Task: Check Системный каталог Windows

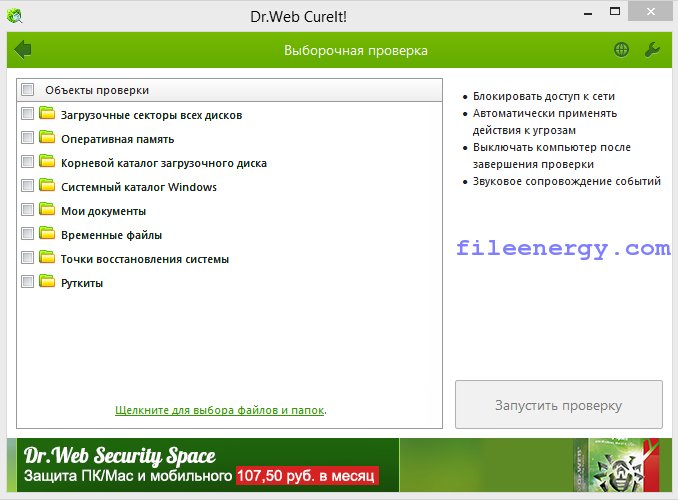Action: click(x=27, y=186)
